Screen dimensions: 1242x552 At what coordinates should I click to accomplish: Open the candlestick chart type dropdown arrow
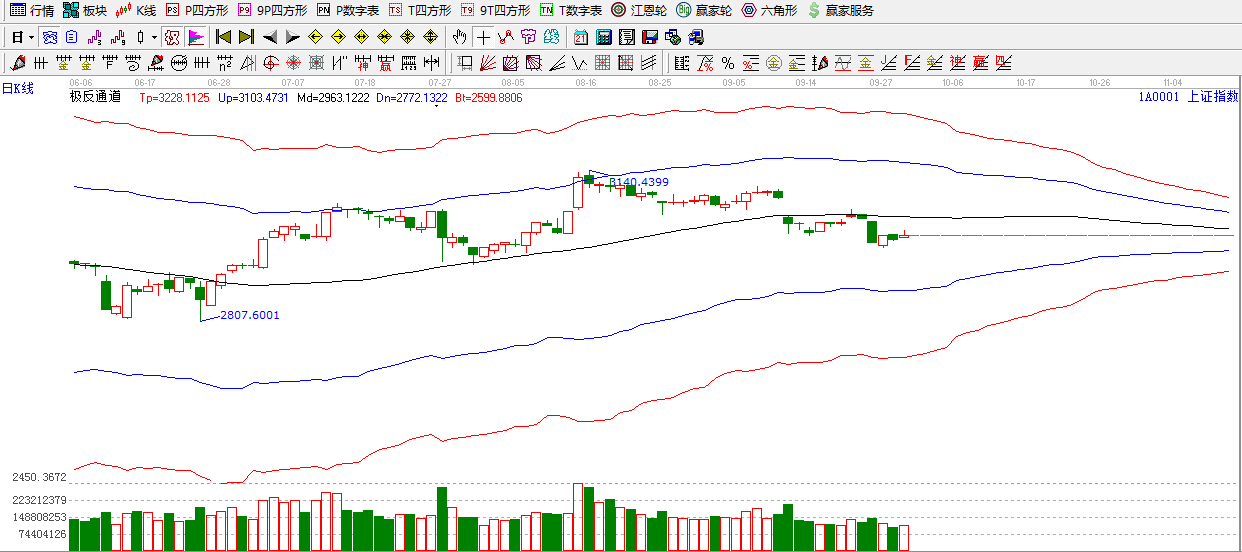click(x=154, y=37)
